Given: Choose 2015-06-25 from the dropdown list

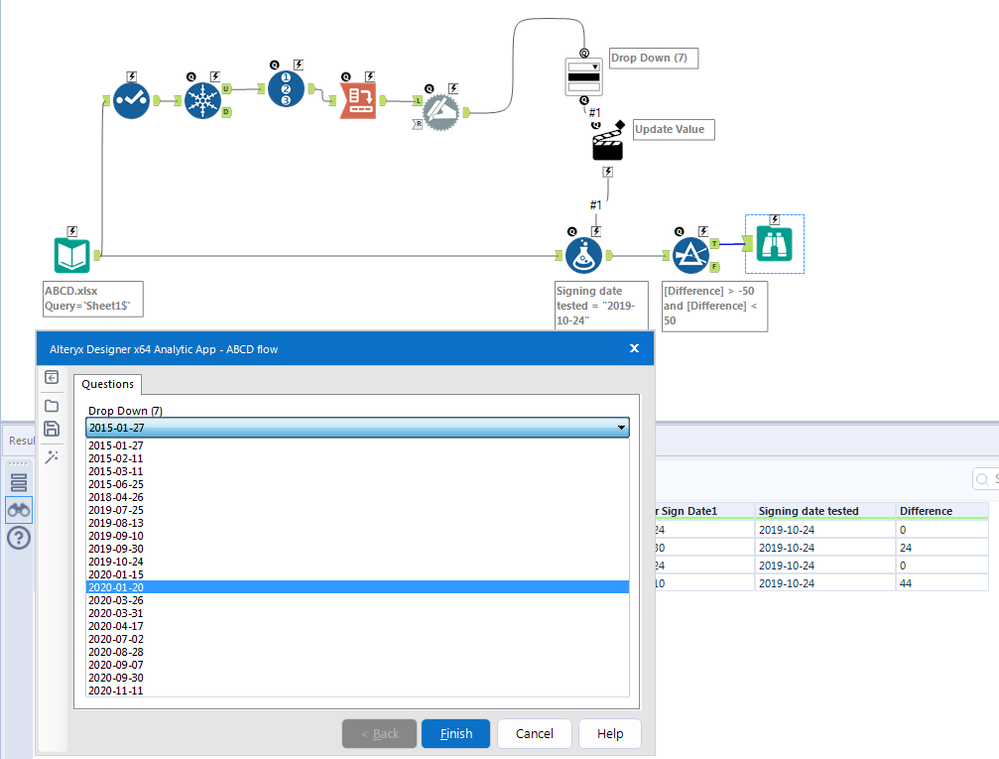Looking at the screenshot, I should pos(357,484).
